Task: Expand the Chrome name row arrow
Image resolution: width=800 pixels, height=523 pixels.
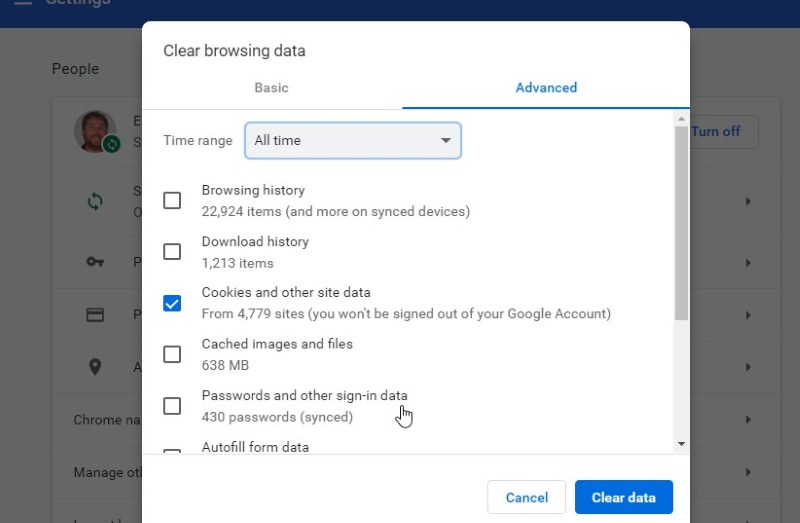Action: coord(748,419)
